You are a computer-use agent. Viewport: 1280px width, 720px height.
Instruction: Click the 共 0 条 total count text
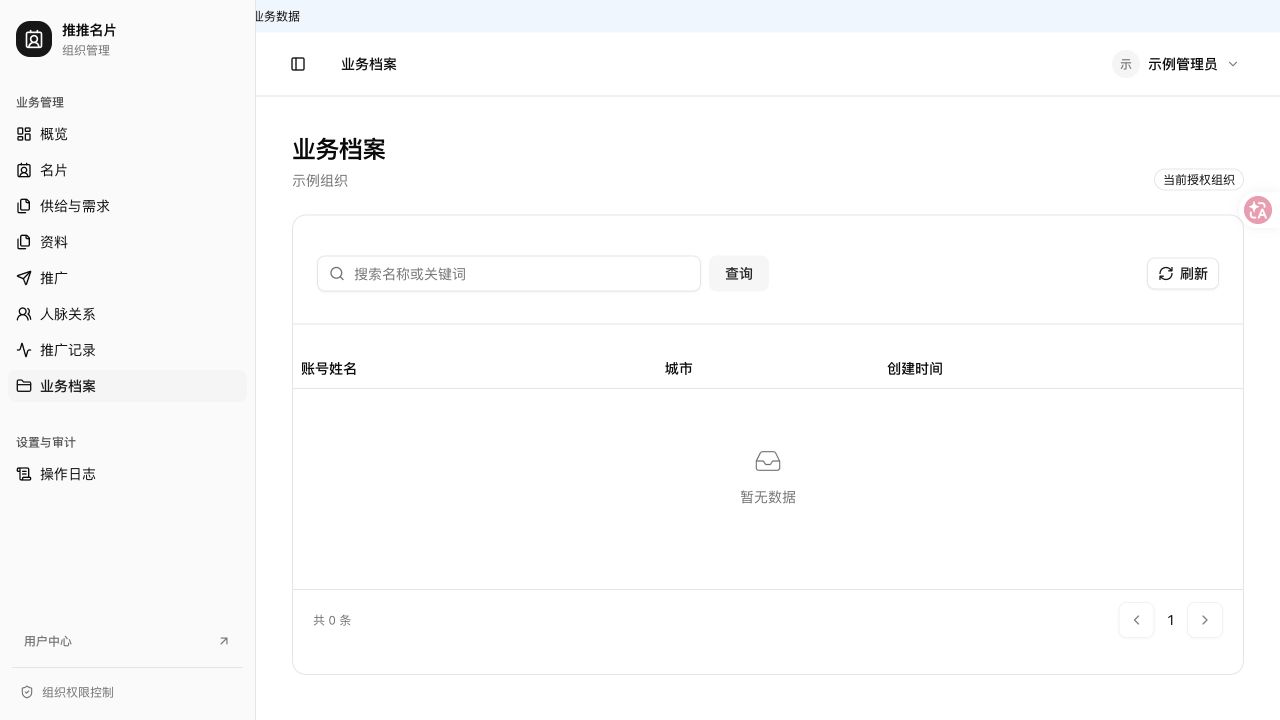(x=332, y=620)
